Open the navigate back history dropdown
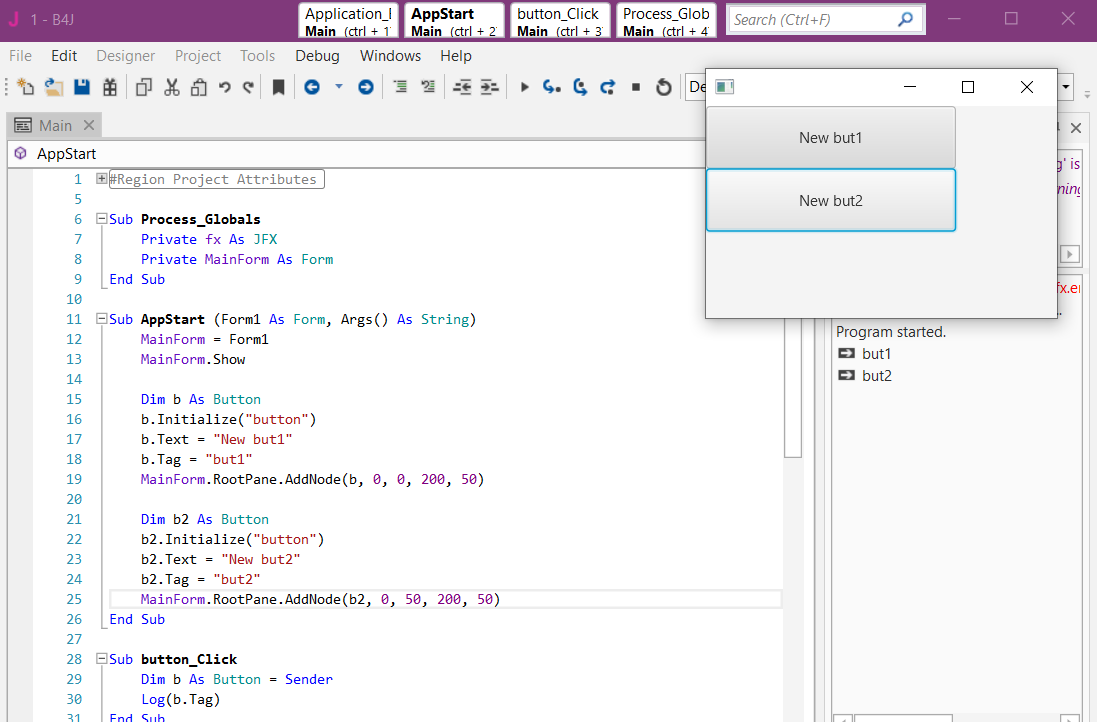 click(x=338, y=88)
